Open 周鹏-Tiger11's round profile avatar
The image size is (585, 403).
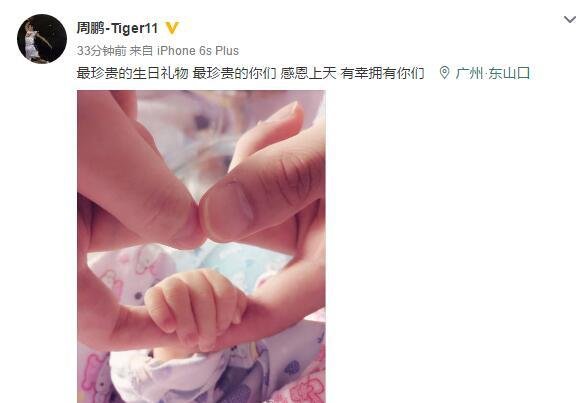(42, 38)
